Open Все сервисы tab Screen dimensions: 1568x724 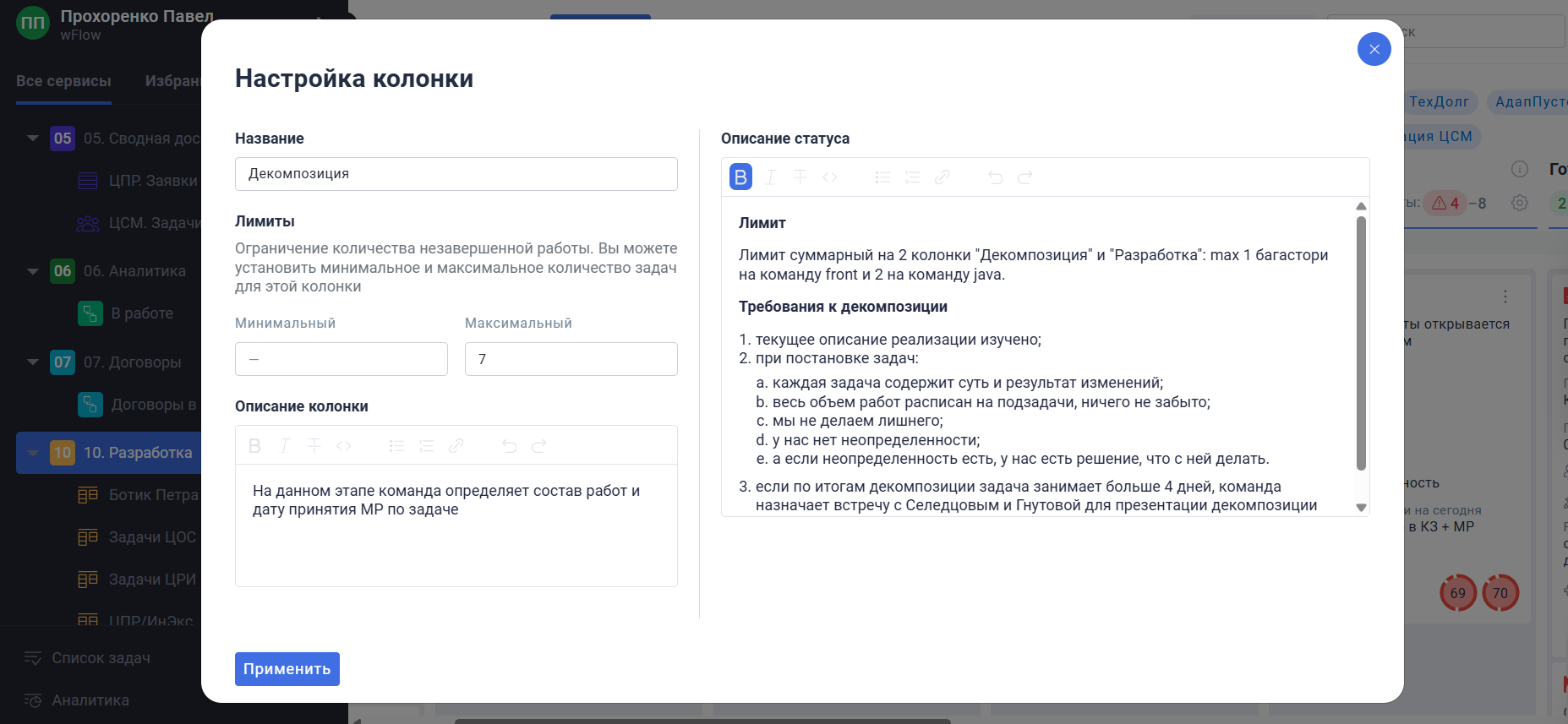pos(63,81)
